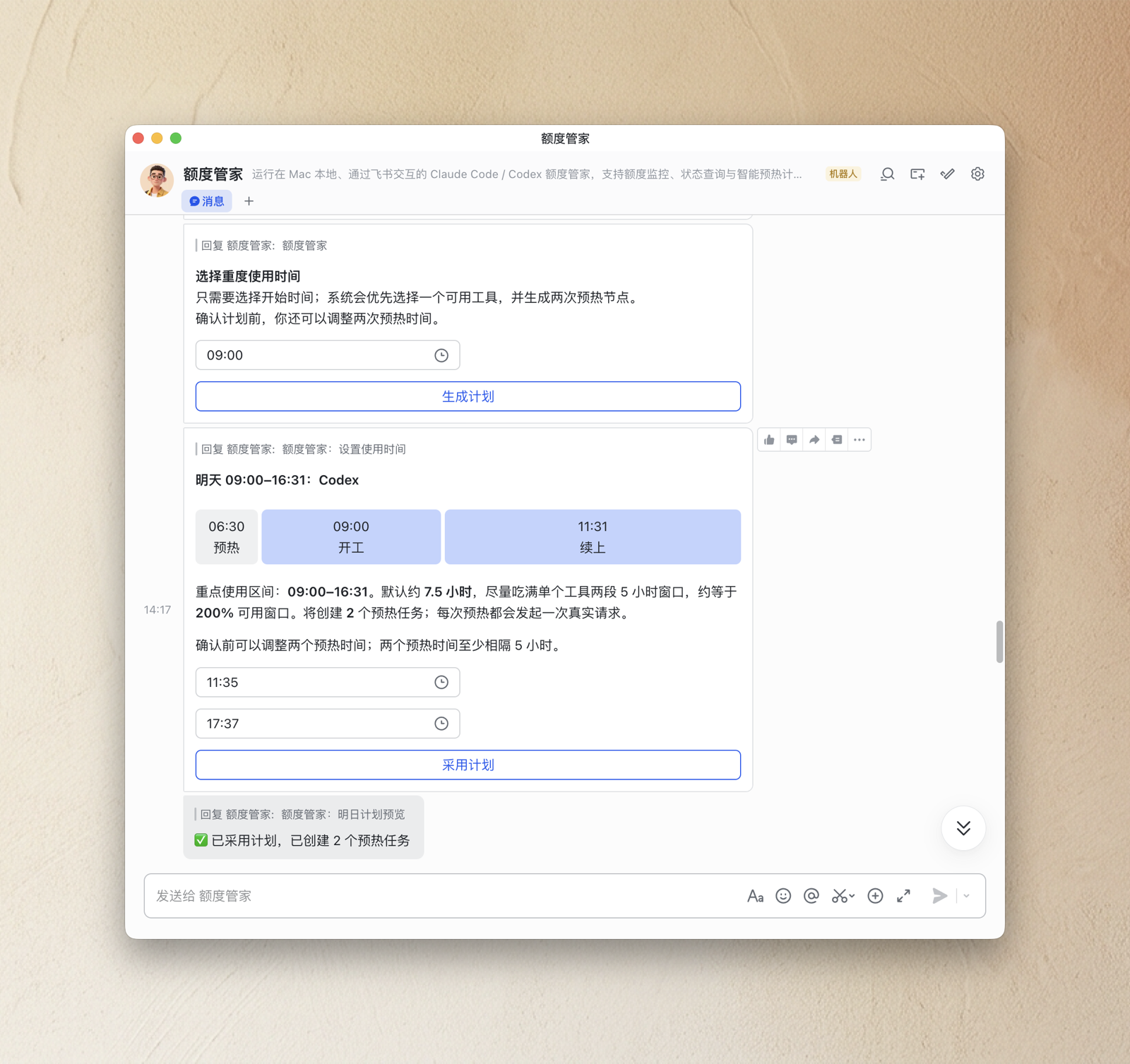Image resolution: width=1130 pixels, height=1064 pixels.
Task: Click the chat vertical scrollbar thumb
Action: click(999, 642)
